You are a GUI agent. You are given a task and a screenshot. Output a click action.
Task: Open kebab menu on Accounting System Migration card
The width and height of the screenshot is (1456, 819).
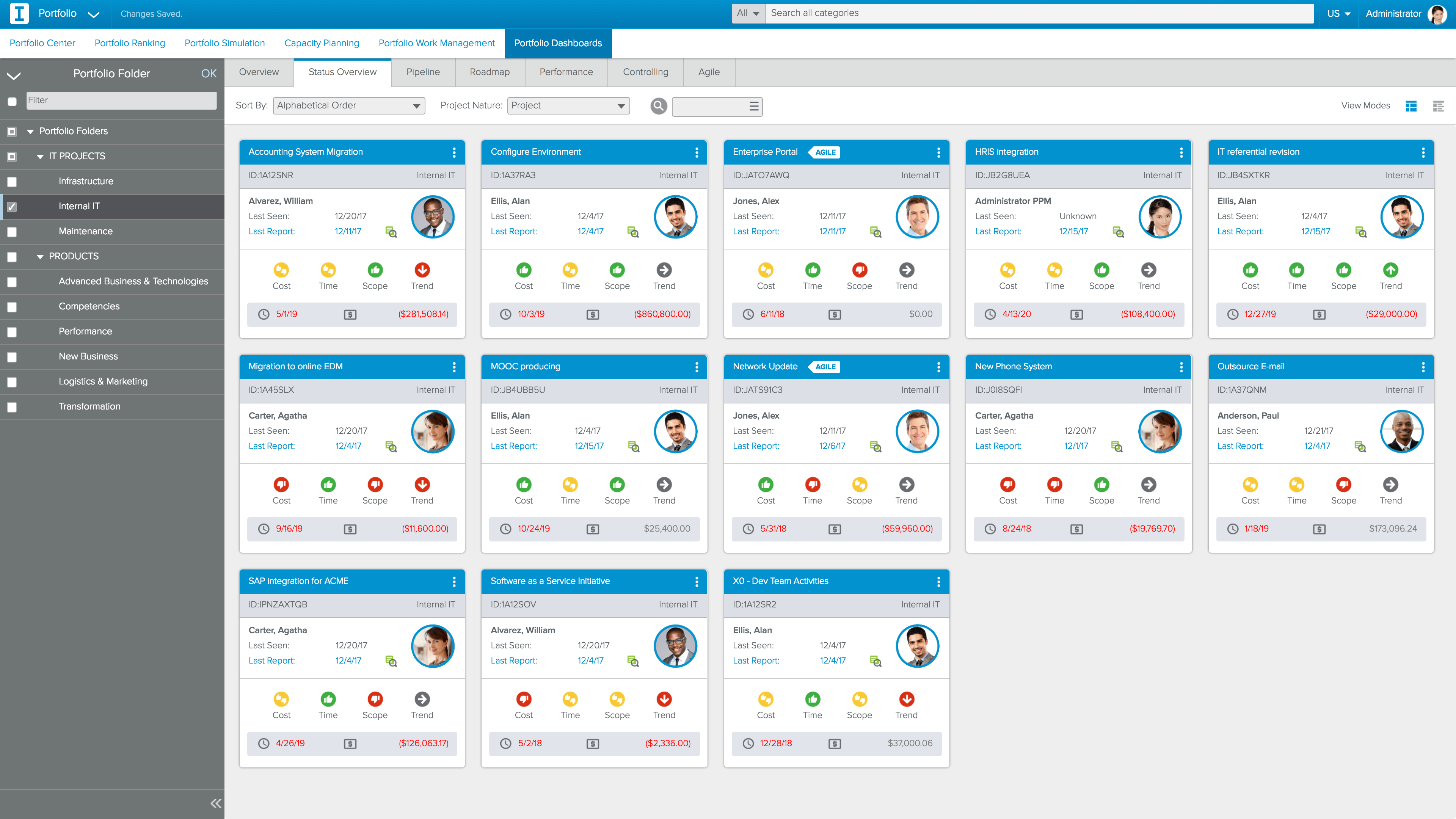454,152
